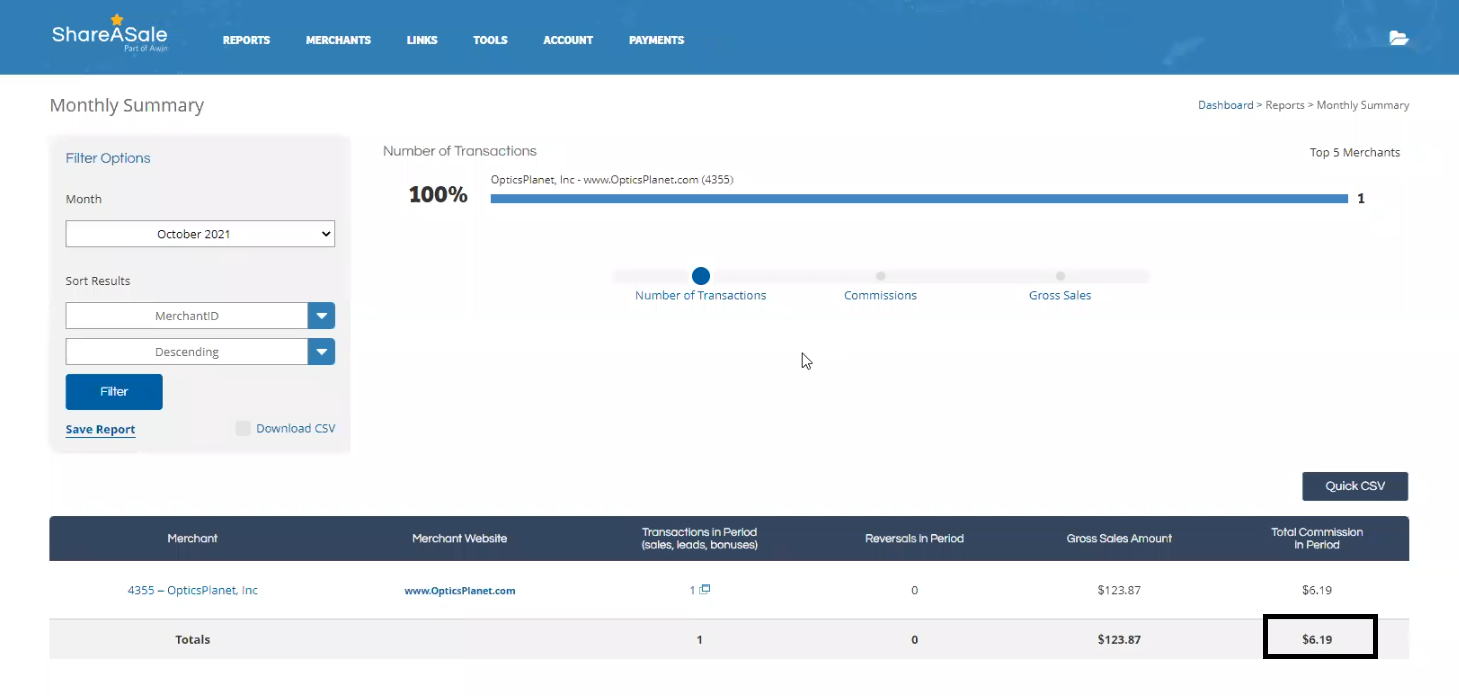Click the $6.19 commission in the OpticsPlanet row
The width and height of the screenshot is (1459, 696).
point(1317,590)
